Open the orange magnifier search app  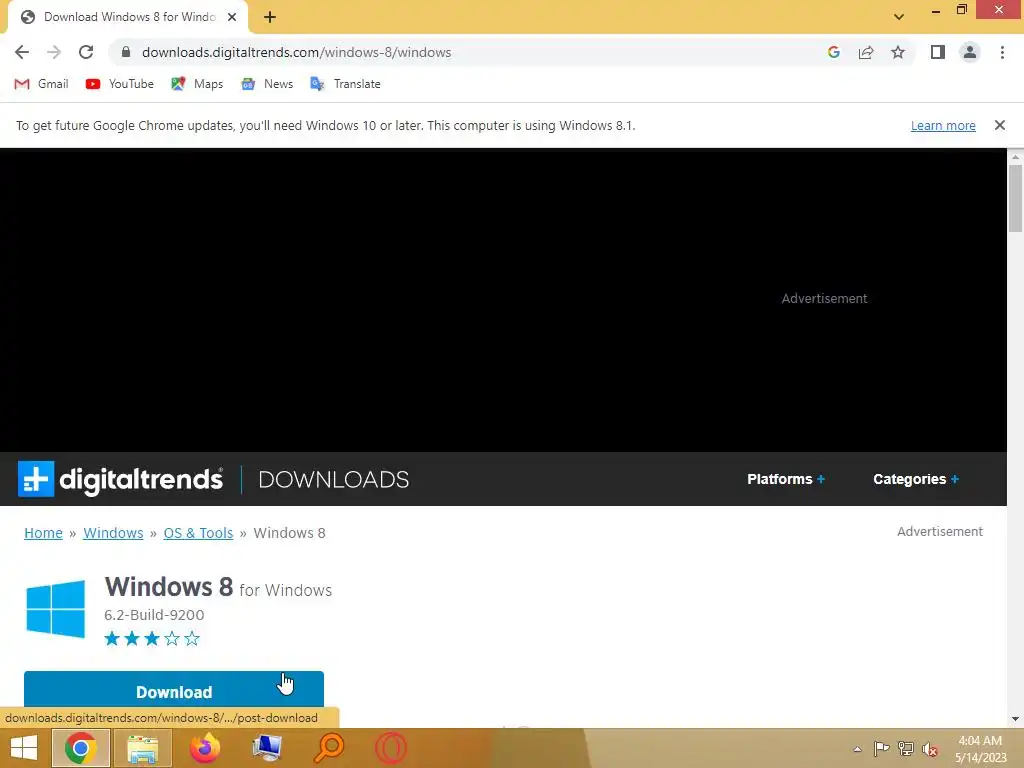coord(328,748)
